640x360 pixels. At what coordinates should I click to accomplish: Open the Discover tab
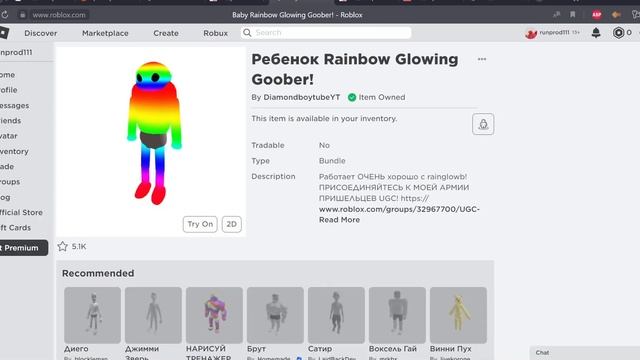(x=40, y=33)
